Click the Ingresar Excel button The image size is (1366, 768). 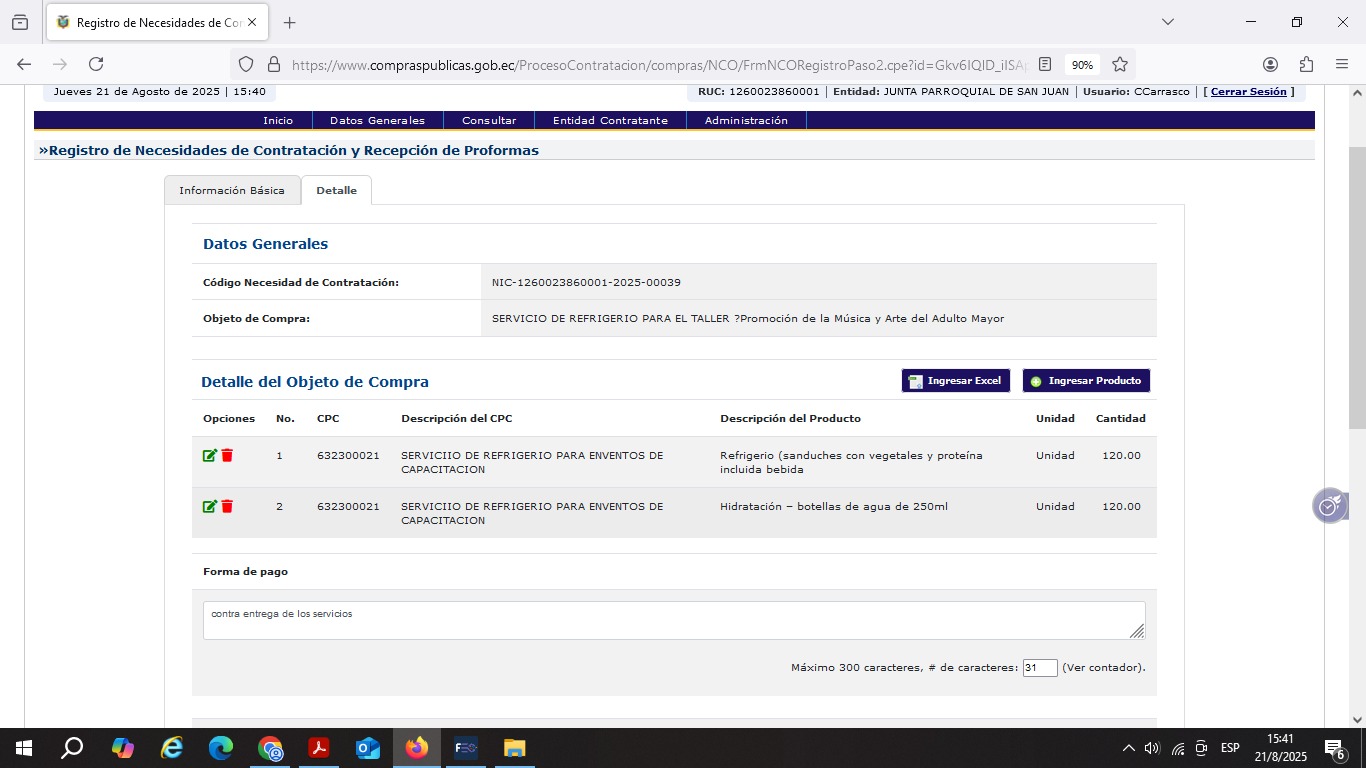(955, 381)
